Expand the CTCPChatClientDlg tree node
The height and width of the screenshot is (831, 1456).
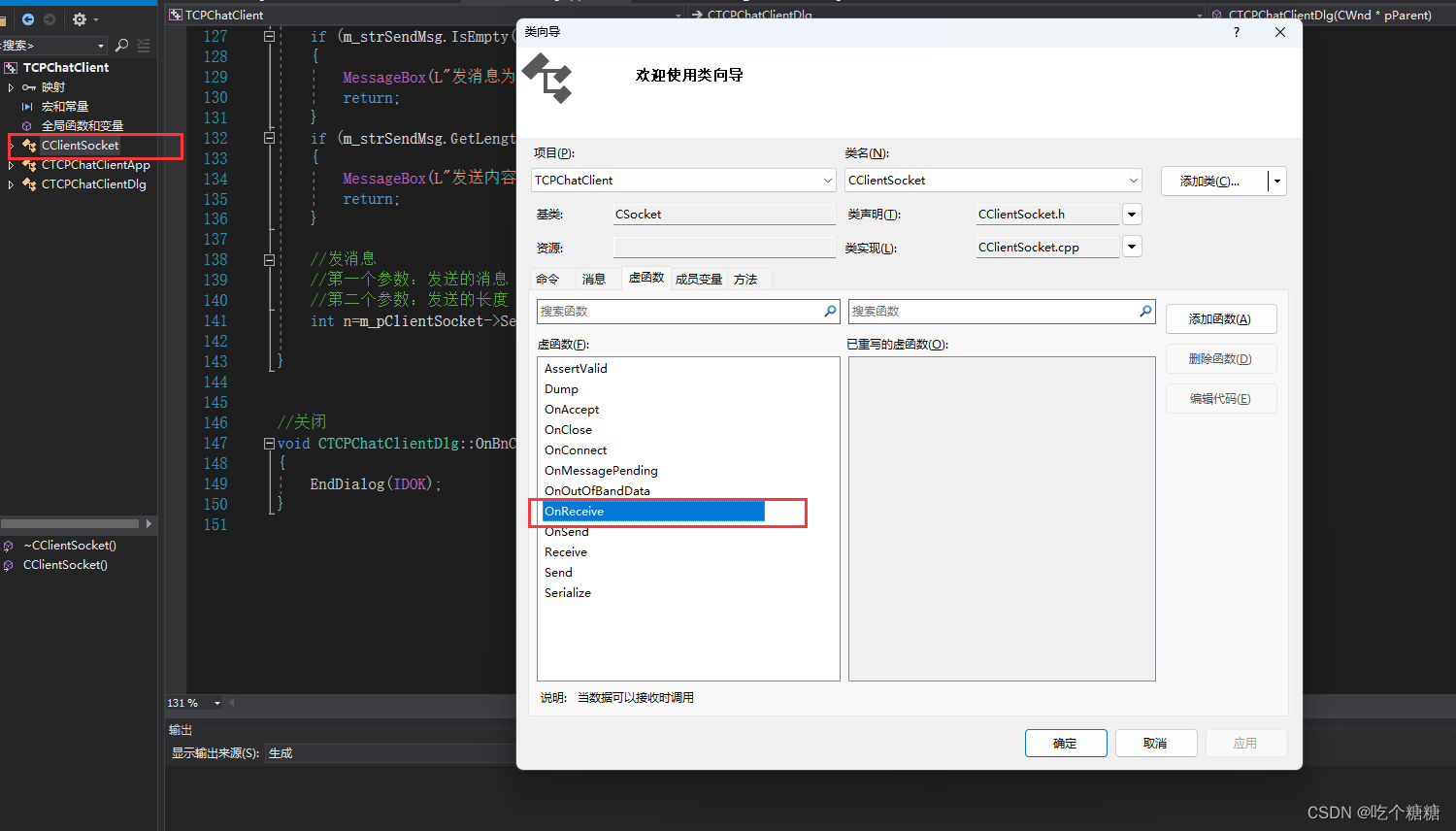click(x=11, y=184)
